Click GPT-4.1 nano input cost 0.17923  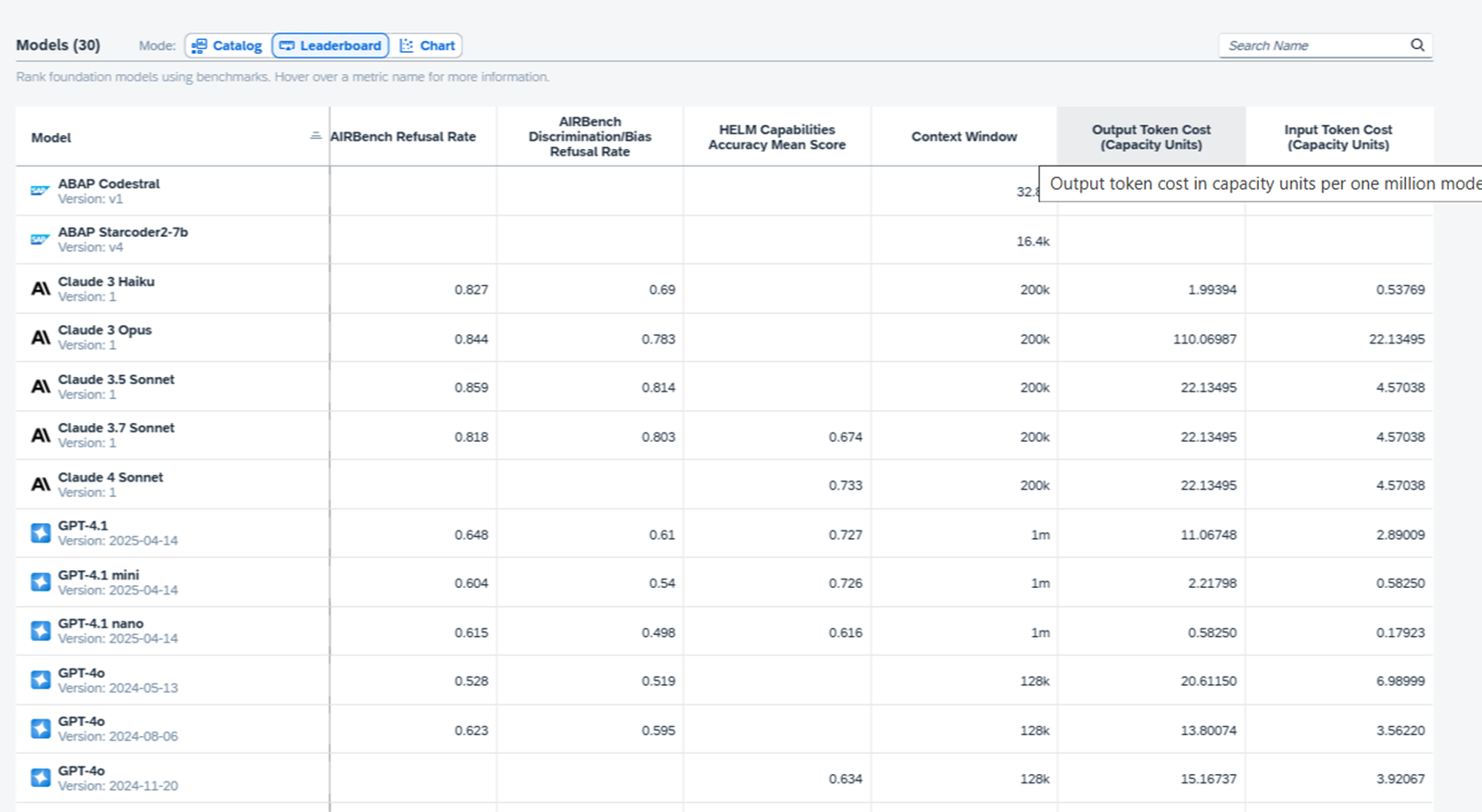tap(1400, 633)
